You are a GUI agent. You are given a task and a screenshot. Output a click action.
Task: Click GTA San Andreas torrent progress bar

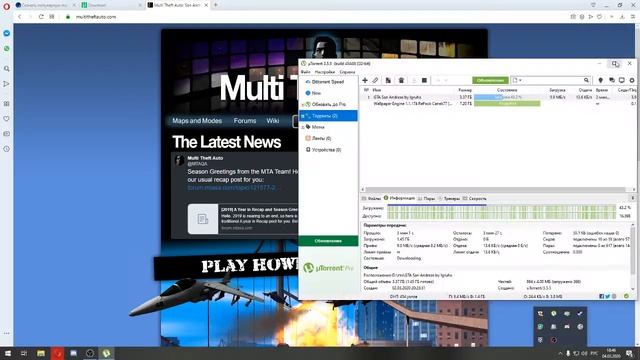tap(507, 97)
